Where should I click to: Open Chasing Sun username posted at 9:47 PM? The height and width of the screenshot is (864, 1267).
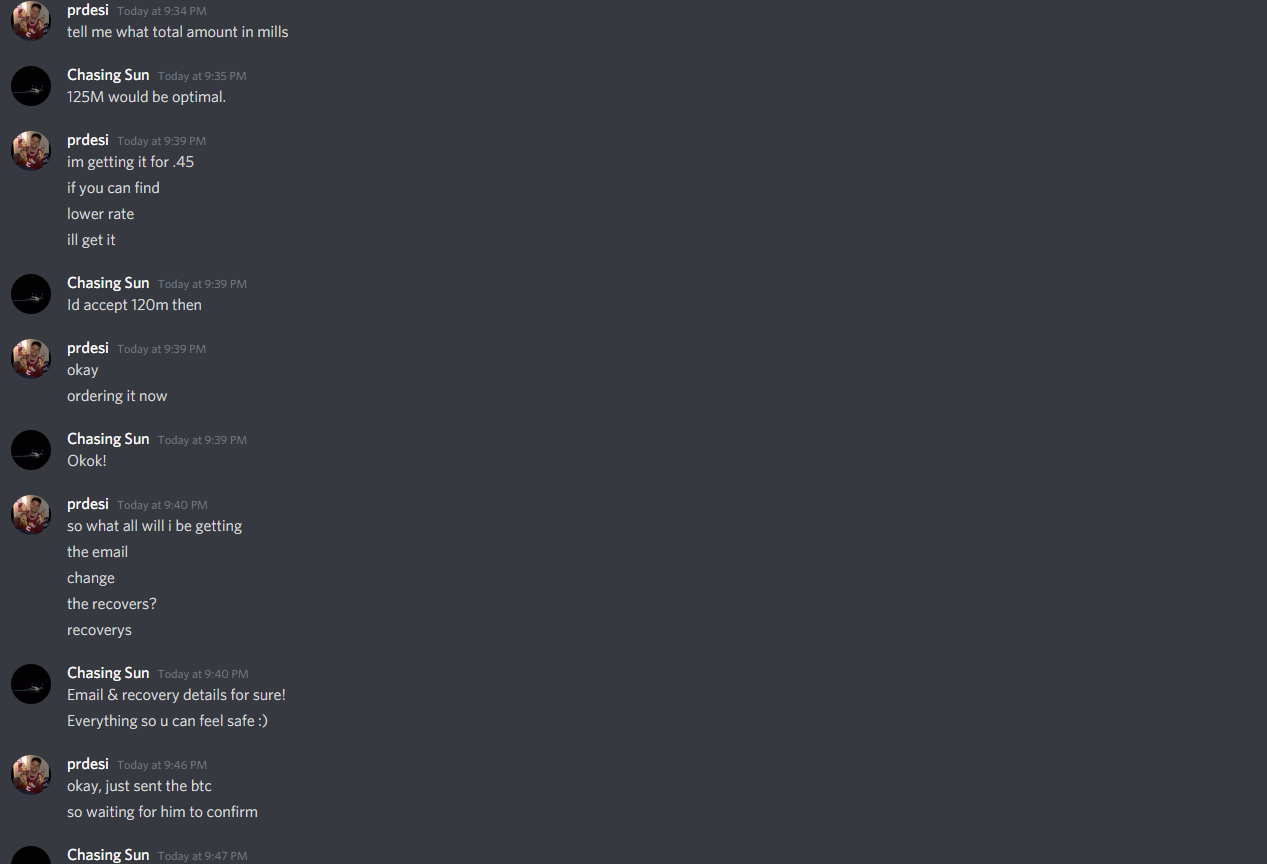(x=108, y=855)
